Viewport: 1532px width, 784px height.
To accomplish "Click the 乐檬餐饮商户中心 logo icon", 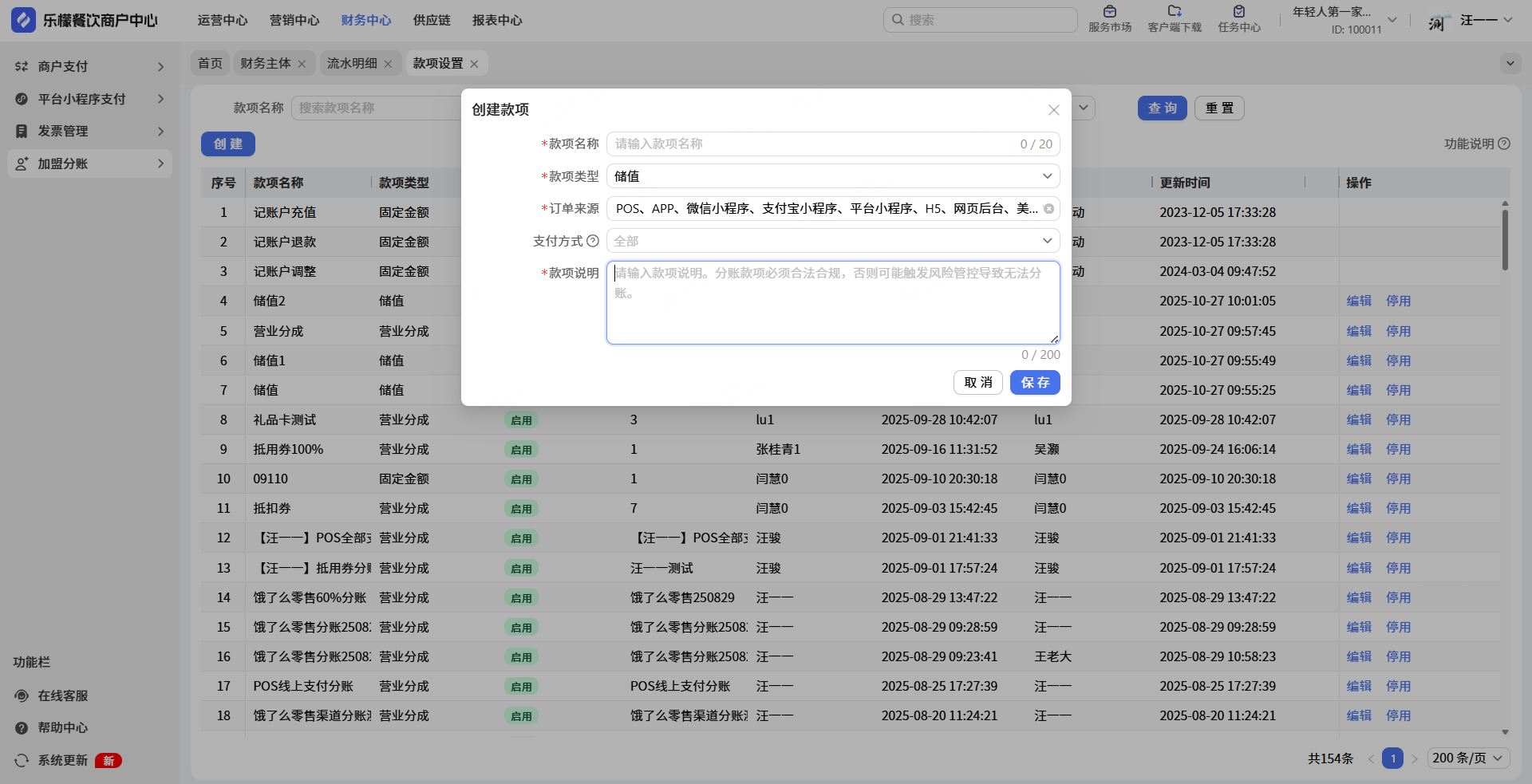I will tap(23, 20).
